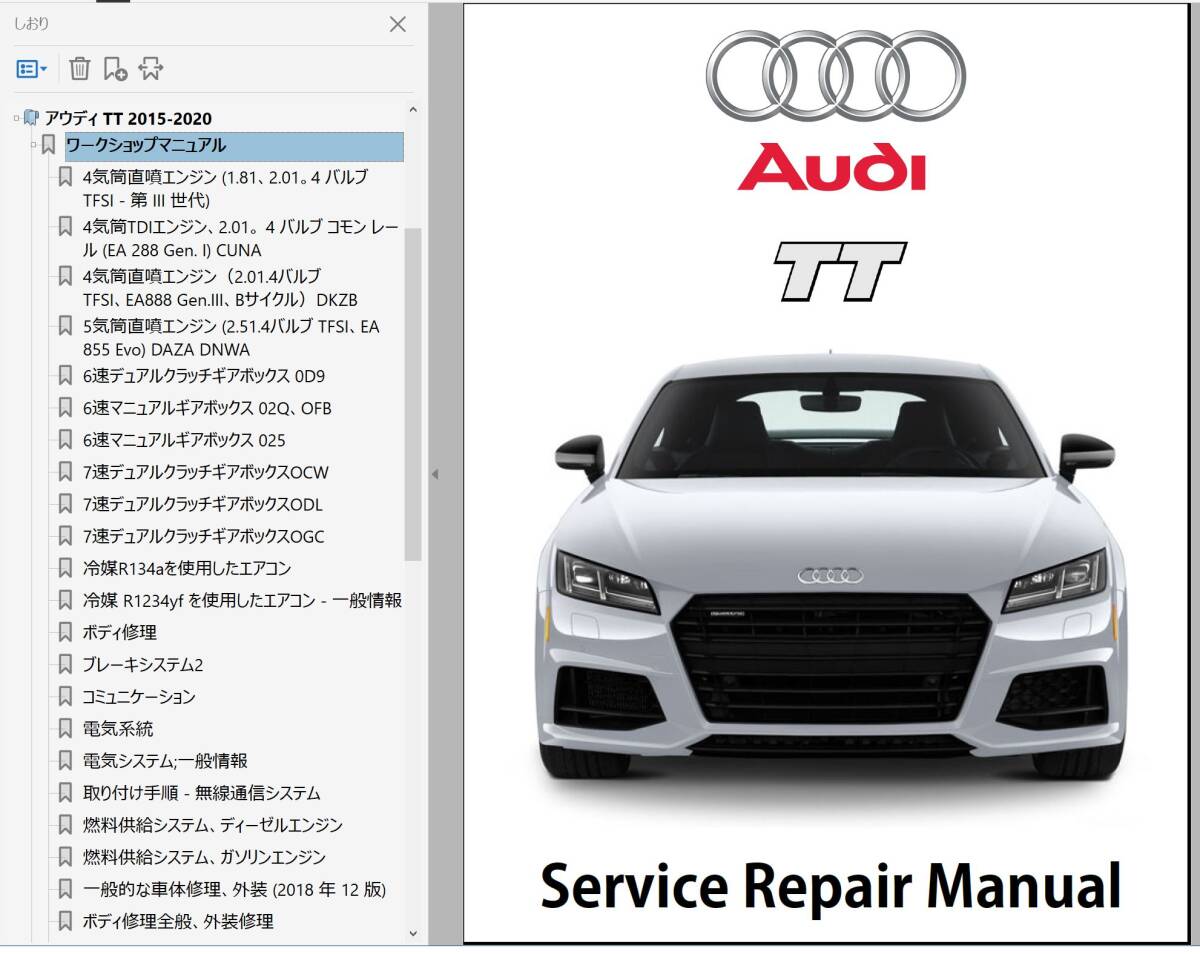Open bookmark ブレーキシステム2

click(143, 664)
